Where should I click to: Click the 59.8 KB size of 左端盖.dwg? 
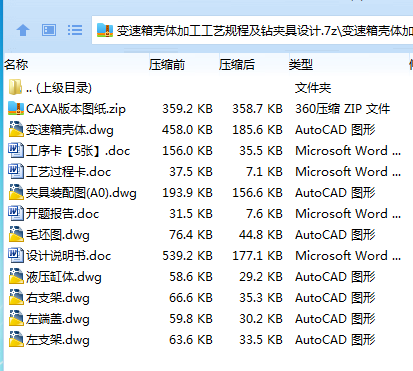click(x=191, y=319)
